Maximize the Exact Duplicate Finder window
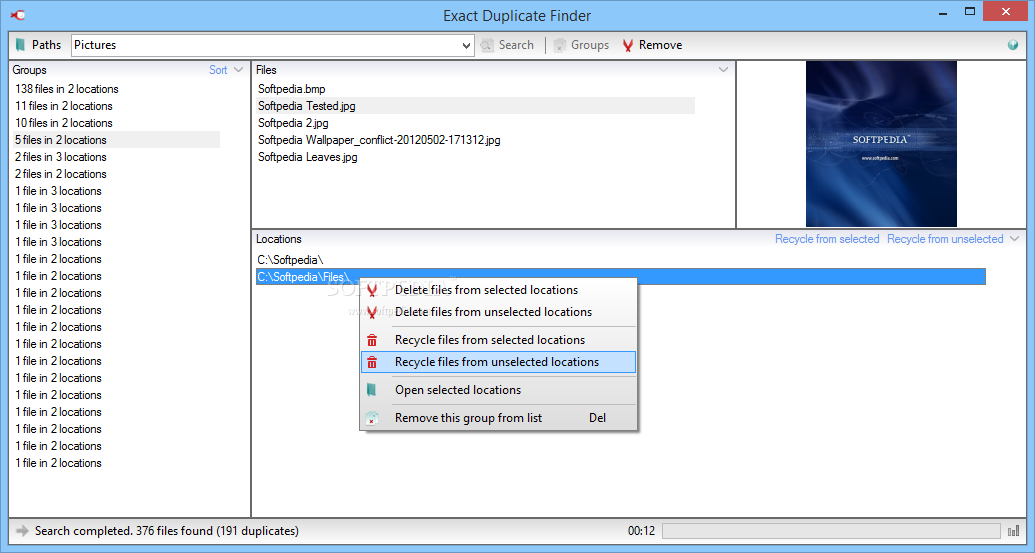 tap(970, 11)
